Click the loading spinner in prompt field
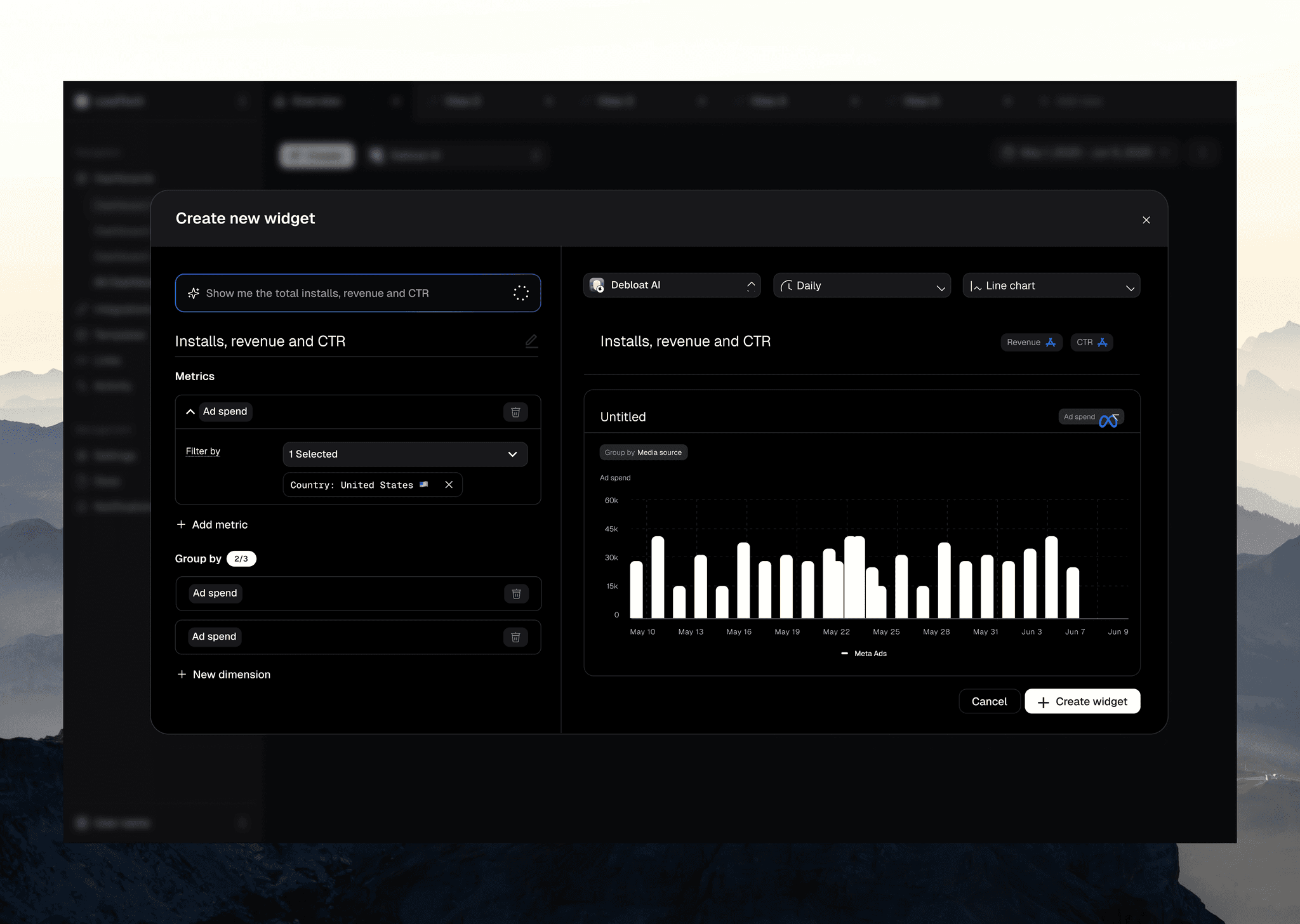This screenshot has height=924, width=1300. [521, 293]
